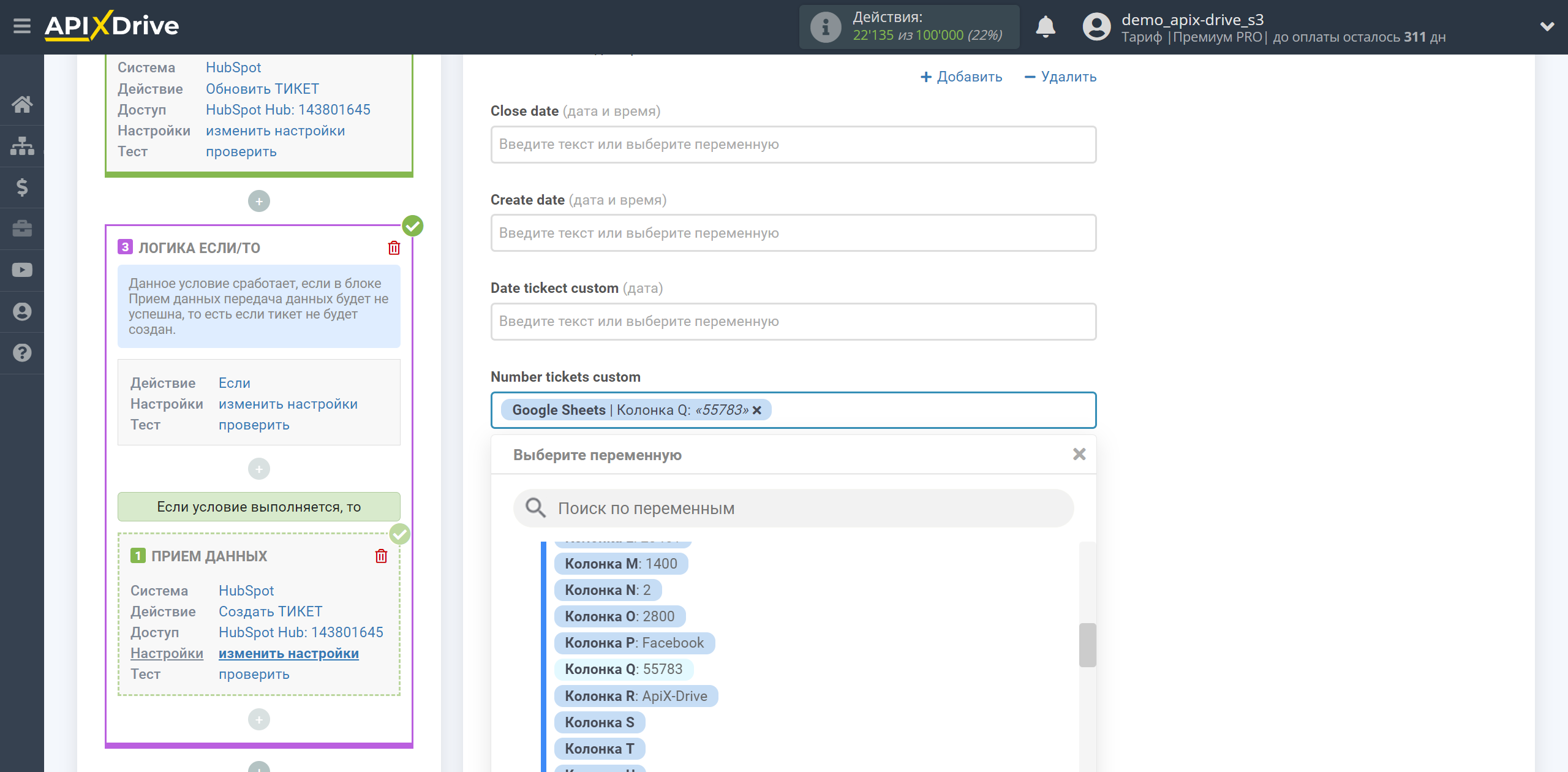1568x772 pixels.
Task: Click HubSpot Hub: 143801645 in ПРИЕМ ДАННЫХ
Action: pos(301,632)
